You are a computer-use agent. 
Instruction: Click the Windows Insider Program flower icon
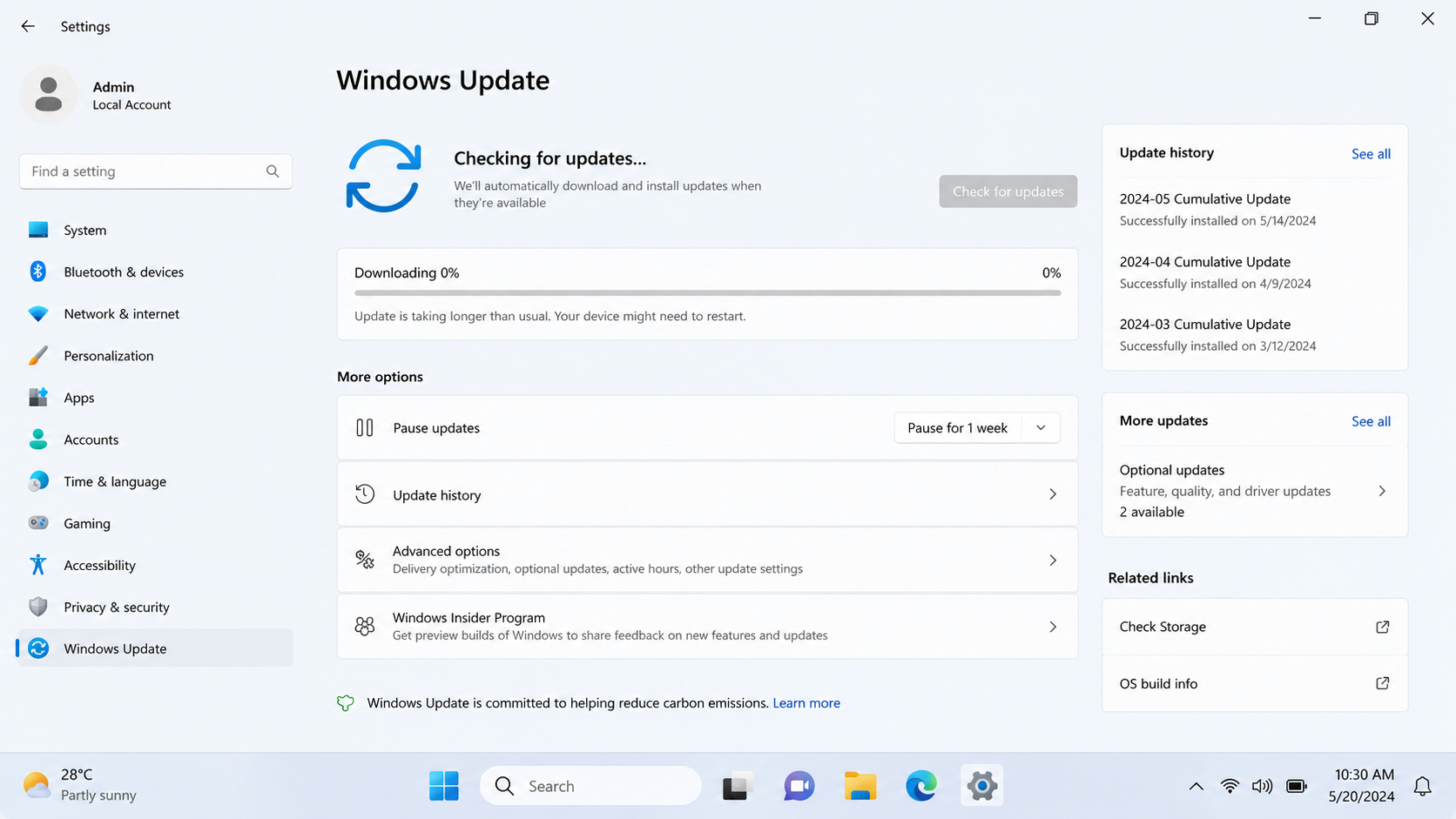[365, 626]
